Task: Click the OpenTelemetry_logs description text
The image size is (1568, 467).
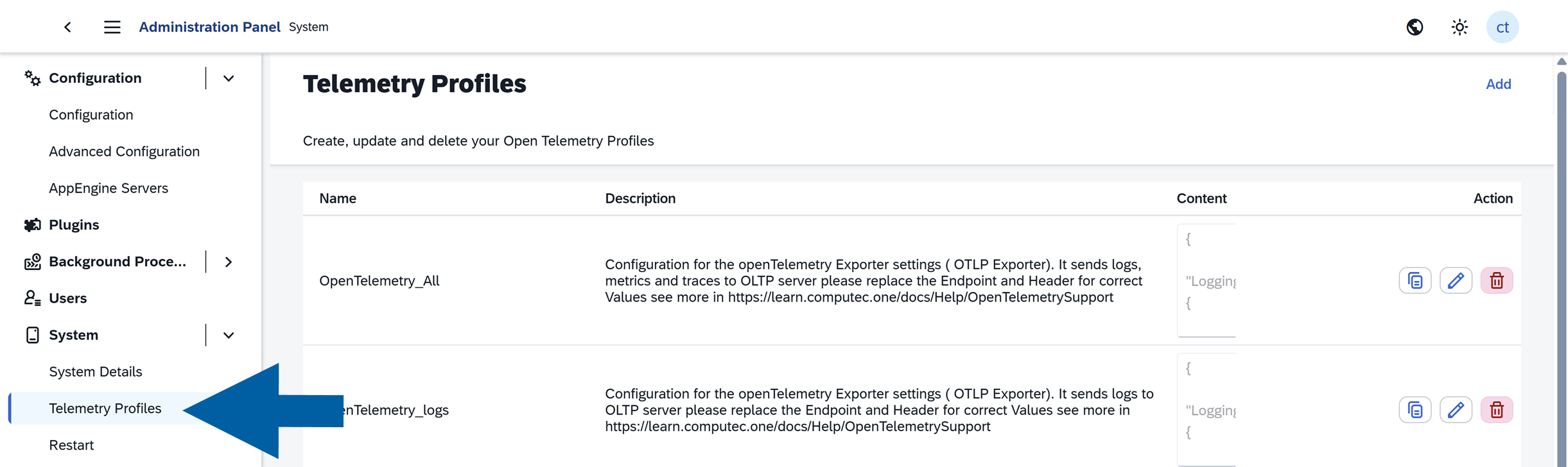Action: [x=879, y=410]
